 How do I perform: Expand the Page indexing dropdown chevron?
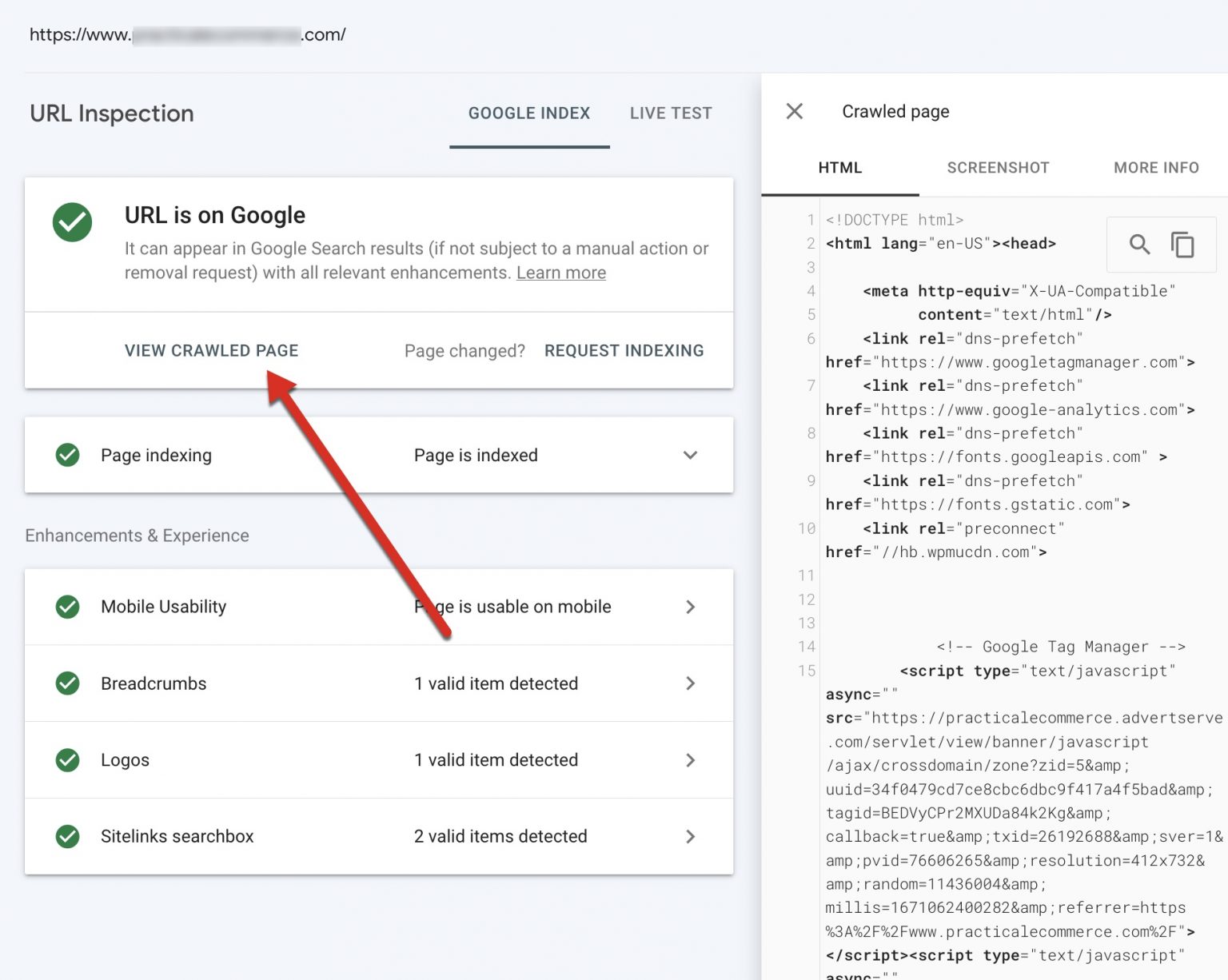[x=690, y=456]
